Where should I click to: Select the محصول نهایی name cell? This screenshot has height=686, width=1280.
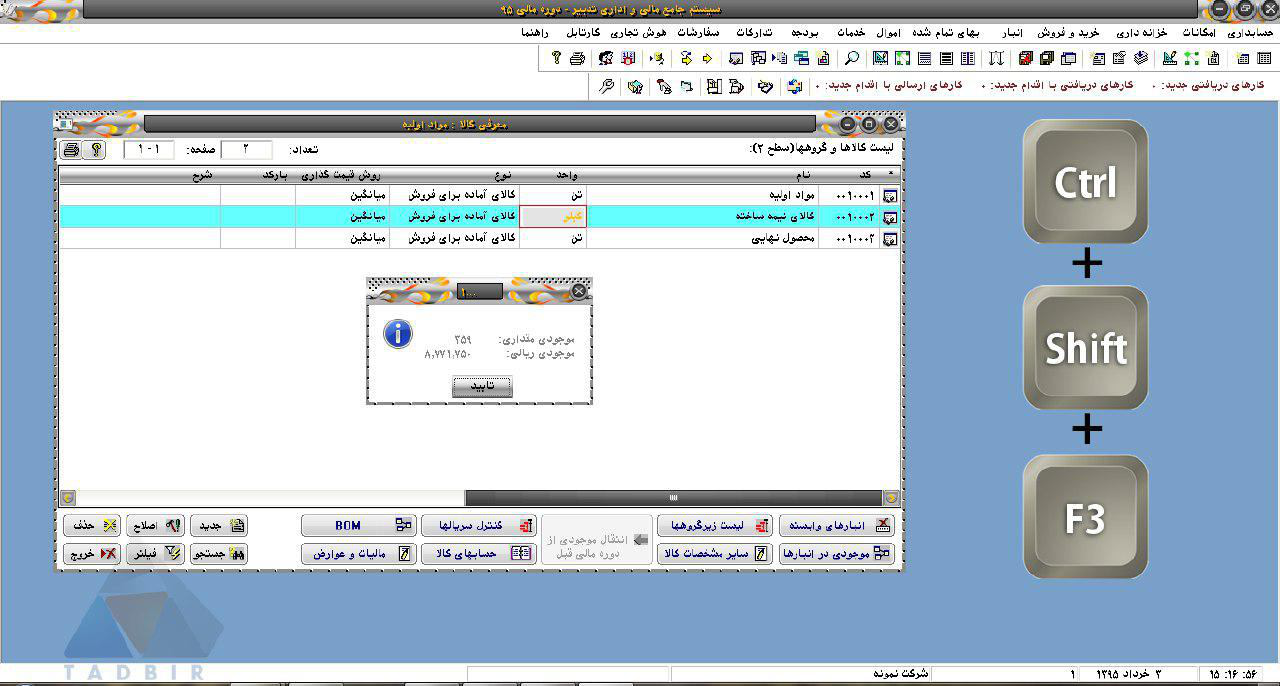click(x=702, y=238)
